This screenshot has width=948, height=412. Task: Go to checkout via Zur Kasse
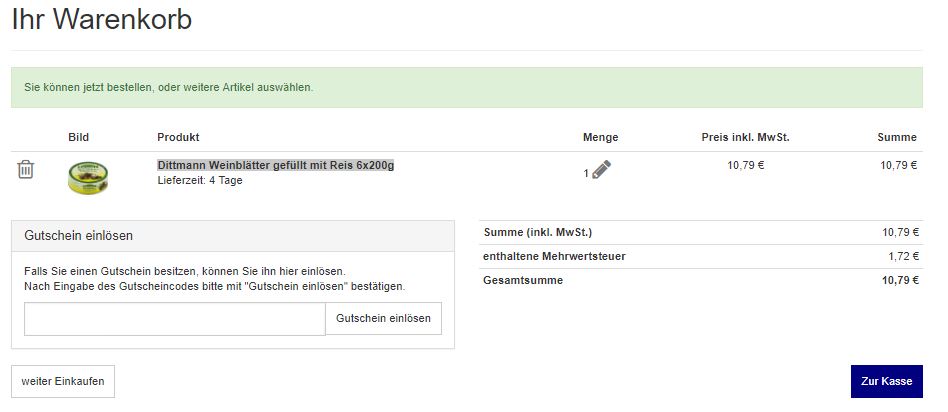pos(886,381)
